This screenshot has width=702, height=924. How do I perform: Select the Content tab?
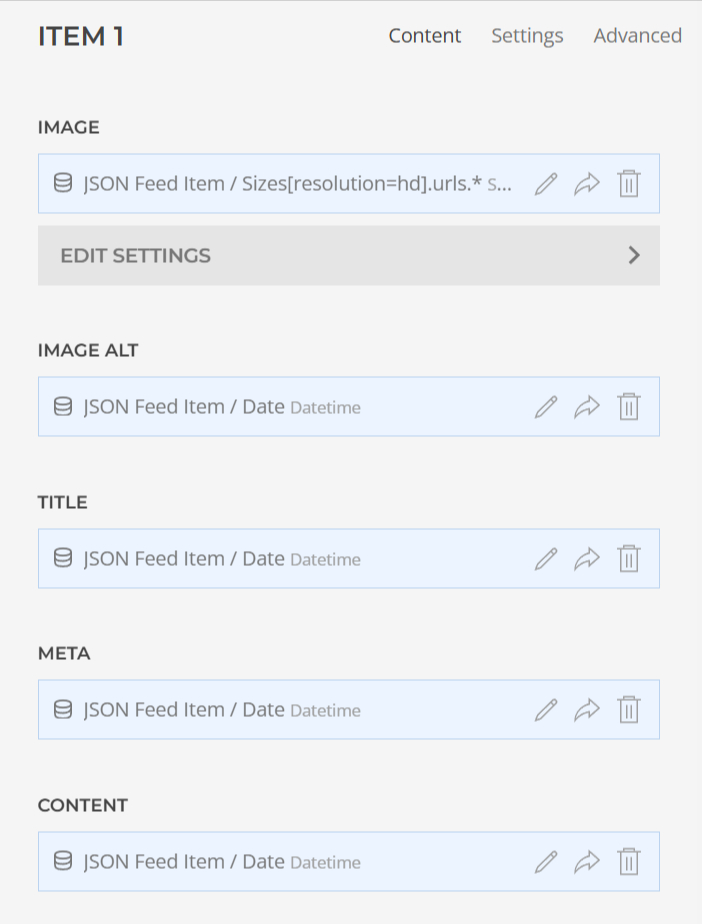pos(425,36)
